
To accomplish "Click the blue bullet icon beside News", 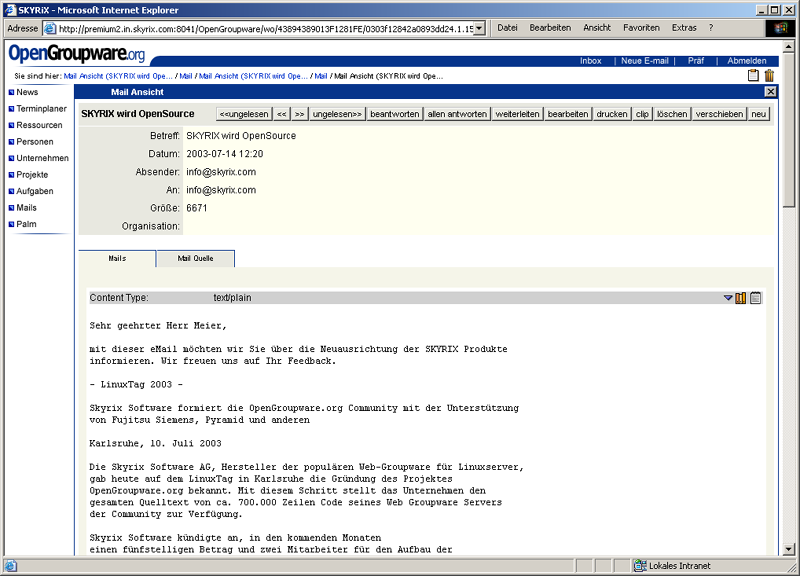I will coord(11,92).
